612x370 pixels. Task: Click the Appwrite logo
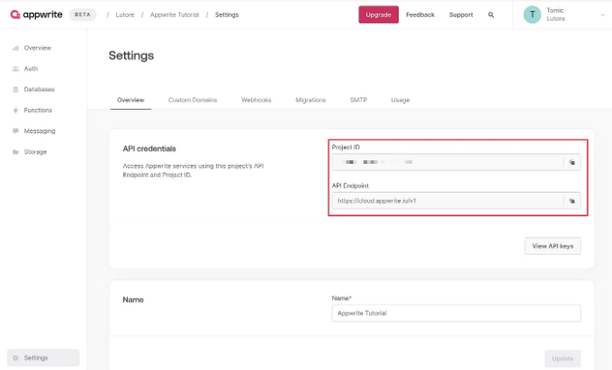click(36, 14)
